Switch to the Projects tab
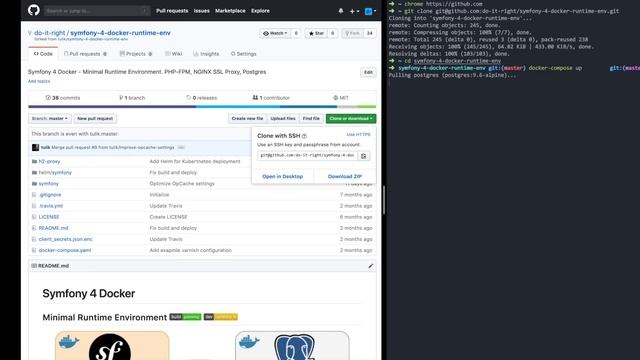Screen dimensions: 640x360 (x=136, y=54)
